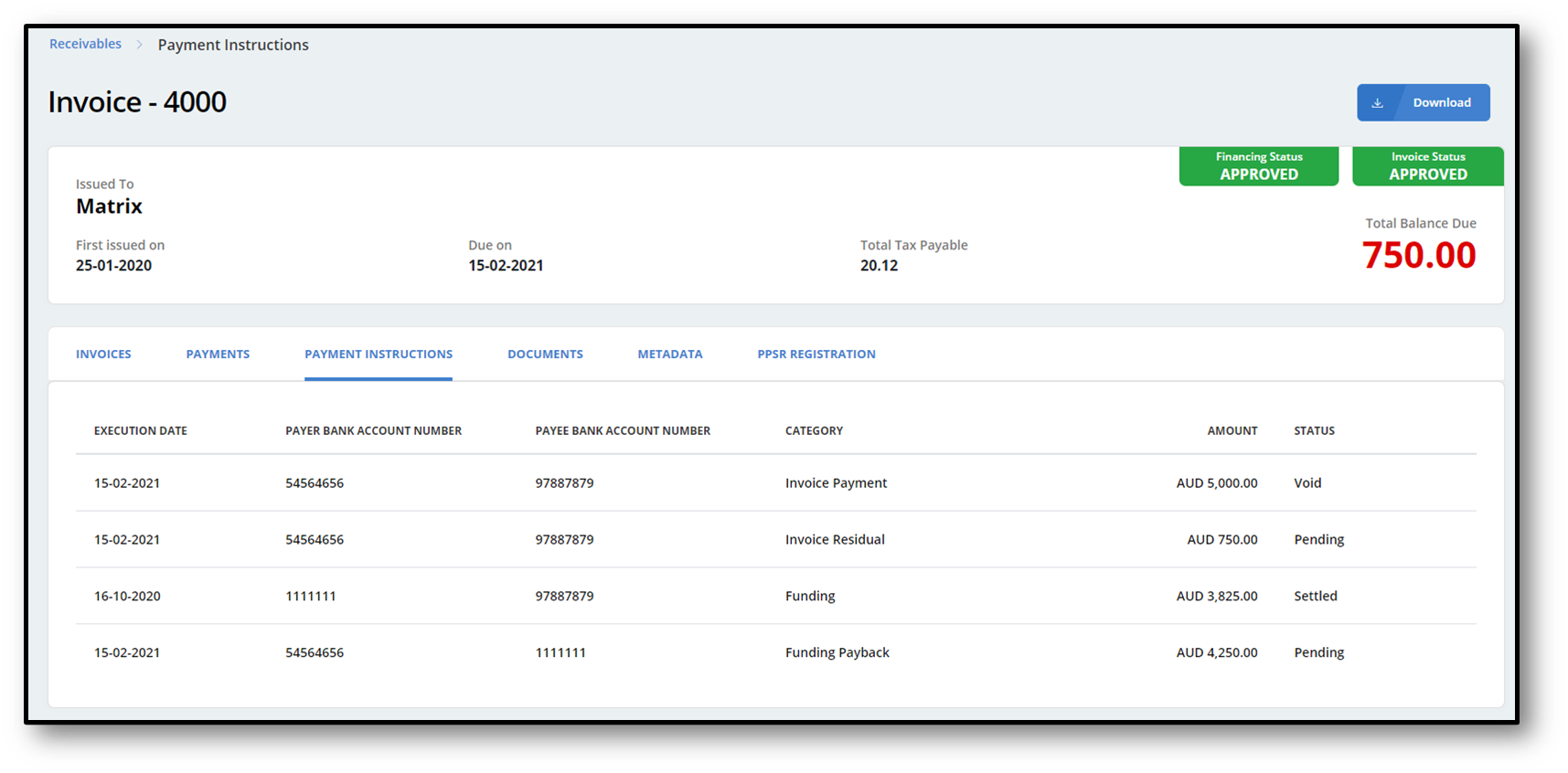Click the Settled status cell
Viewport: 1568px width, 773px height.
pyautogui.click(x=1316, y=597)
